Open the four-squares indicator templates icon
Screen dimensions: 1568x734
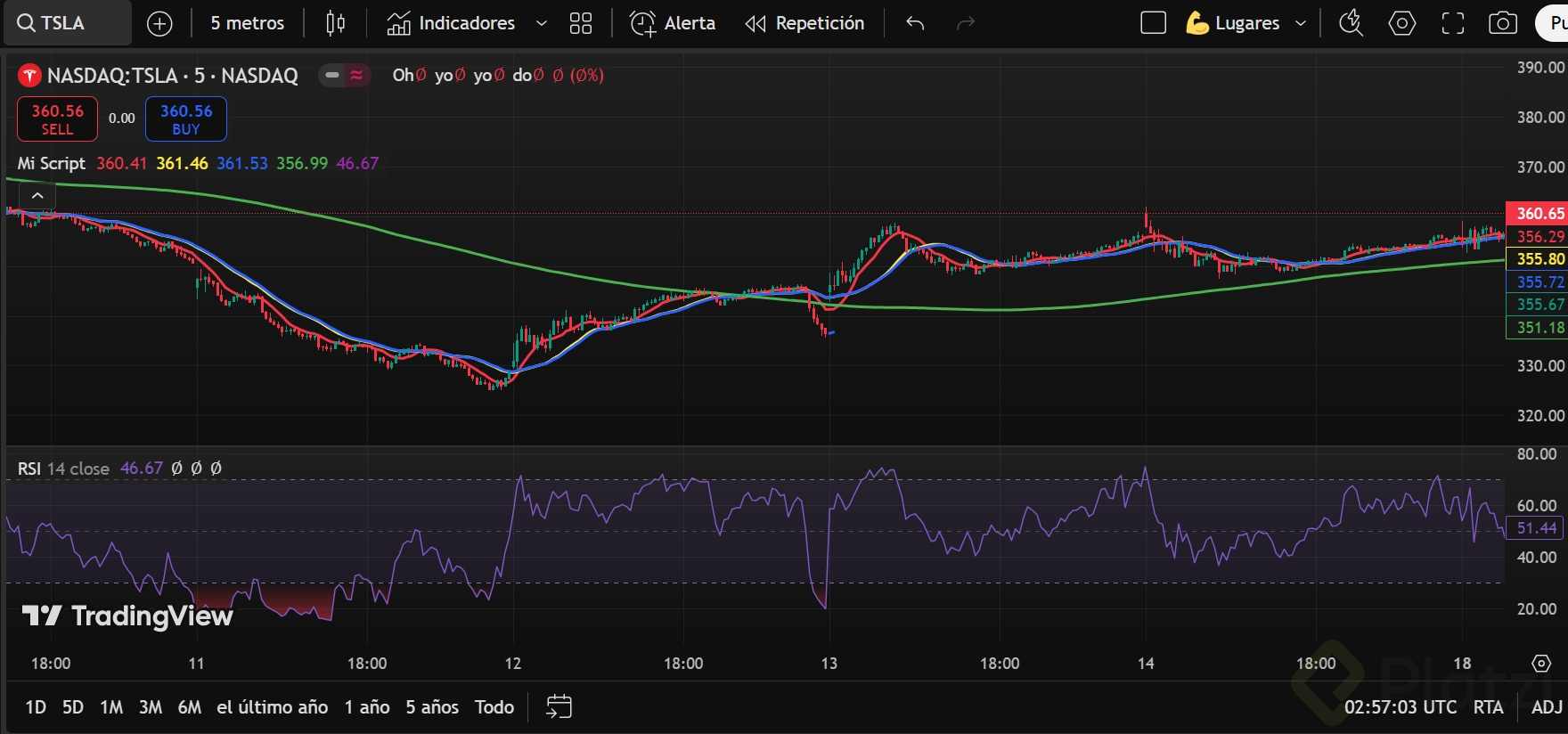pyautogui.click(x=581, y=23)
